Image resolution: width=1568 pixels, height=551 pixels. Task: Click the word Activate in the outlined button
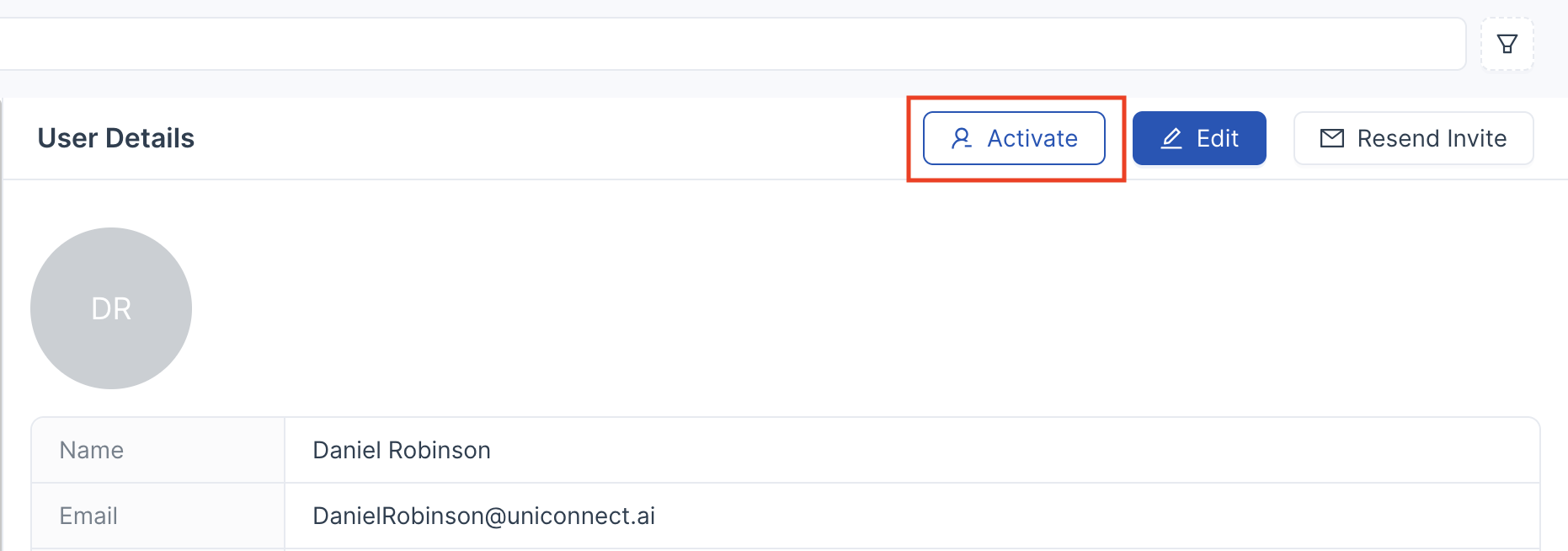click(x=1032, y=138)
